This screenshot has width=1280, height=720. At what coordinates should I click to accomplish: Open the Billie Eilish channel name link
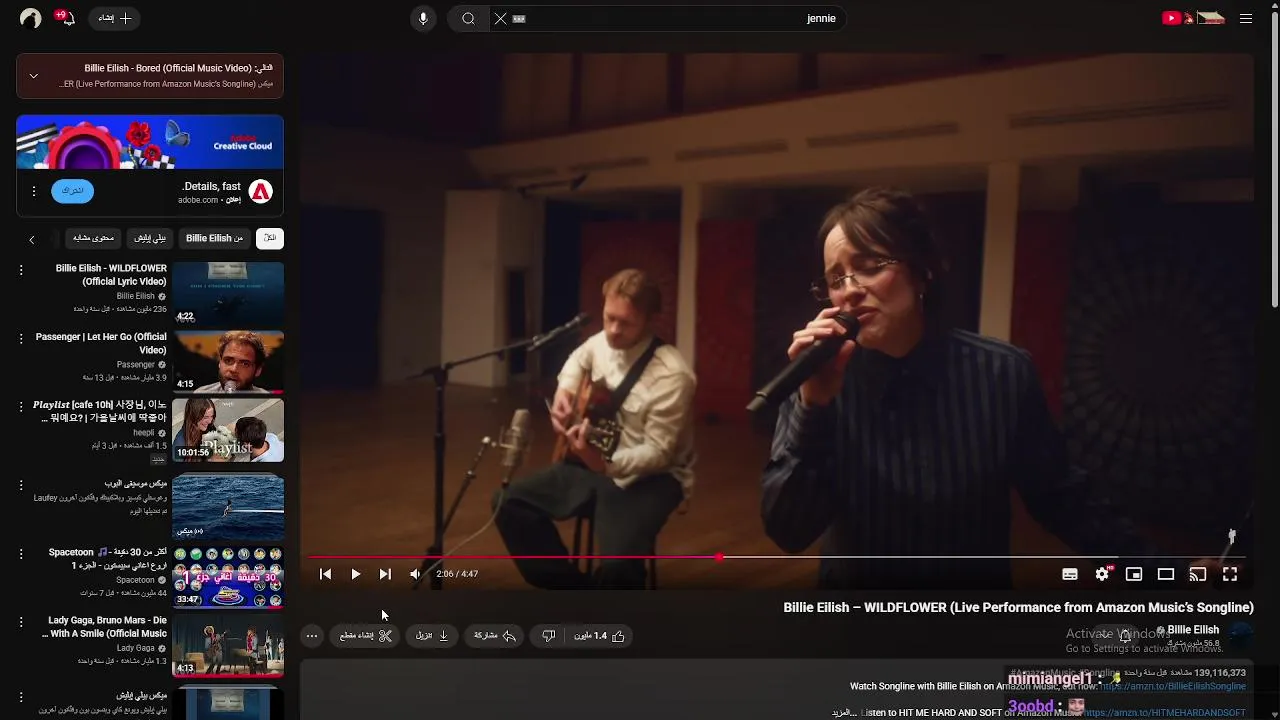click(1193, 630)
